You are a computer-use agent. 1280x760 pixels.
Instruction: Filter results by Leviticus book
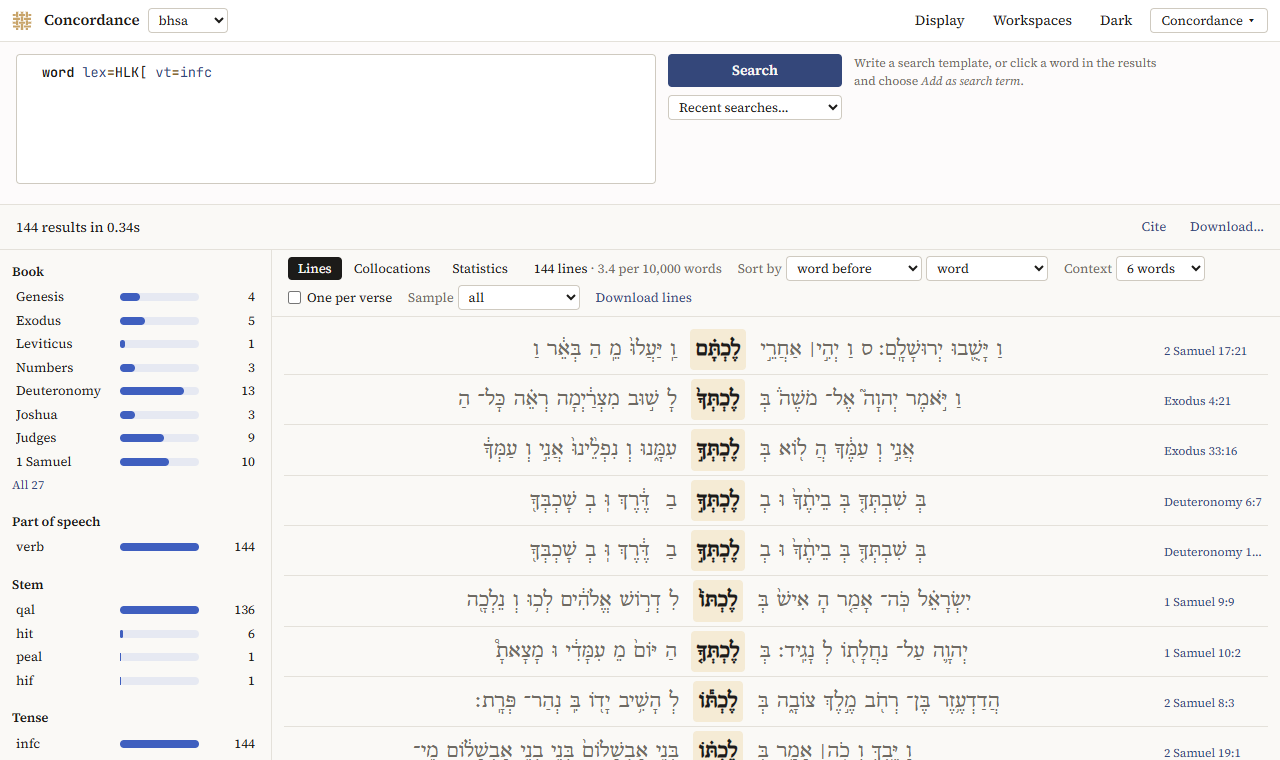[135, 344]
